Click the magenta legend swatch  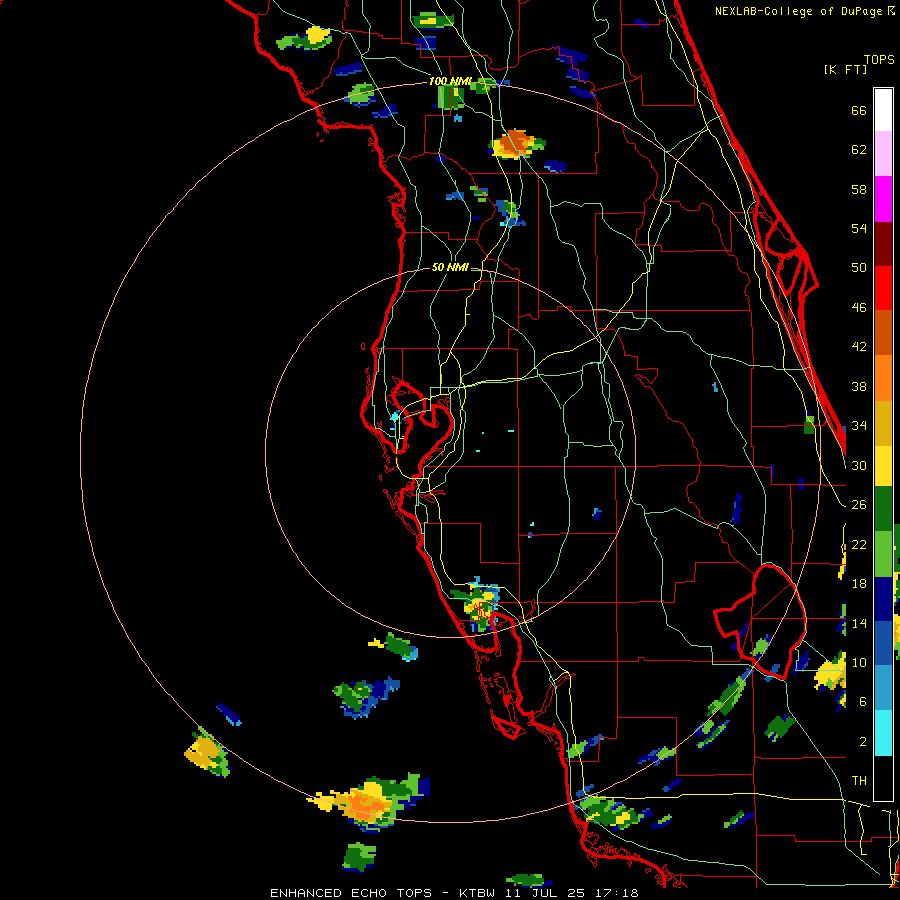883,199
